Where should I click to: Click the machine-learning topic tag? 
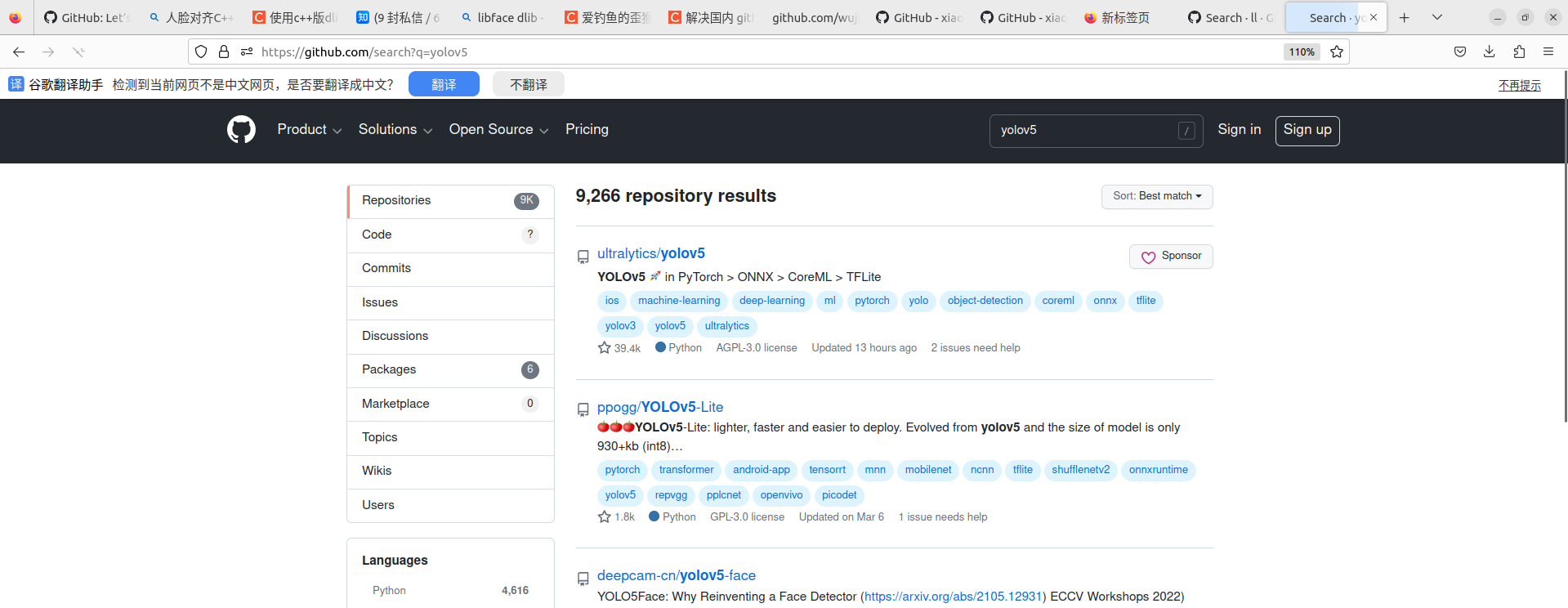click(679, 302)
